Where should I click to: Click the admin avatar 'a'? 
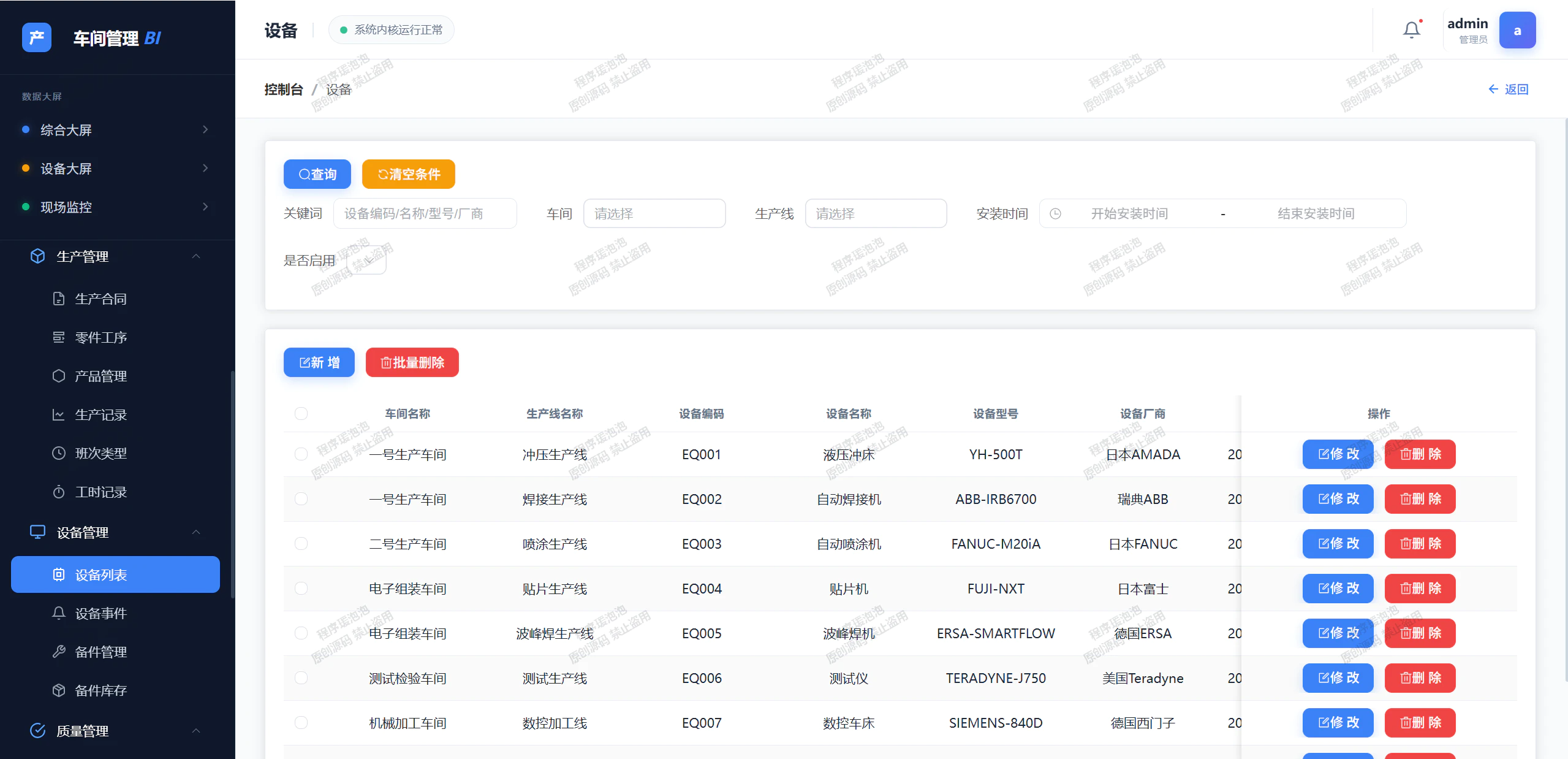click(x=1517, y=30)
